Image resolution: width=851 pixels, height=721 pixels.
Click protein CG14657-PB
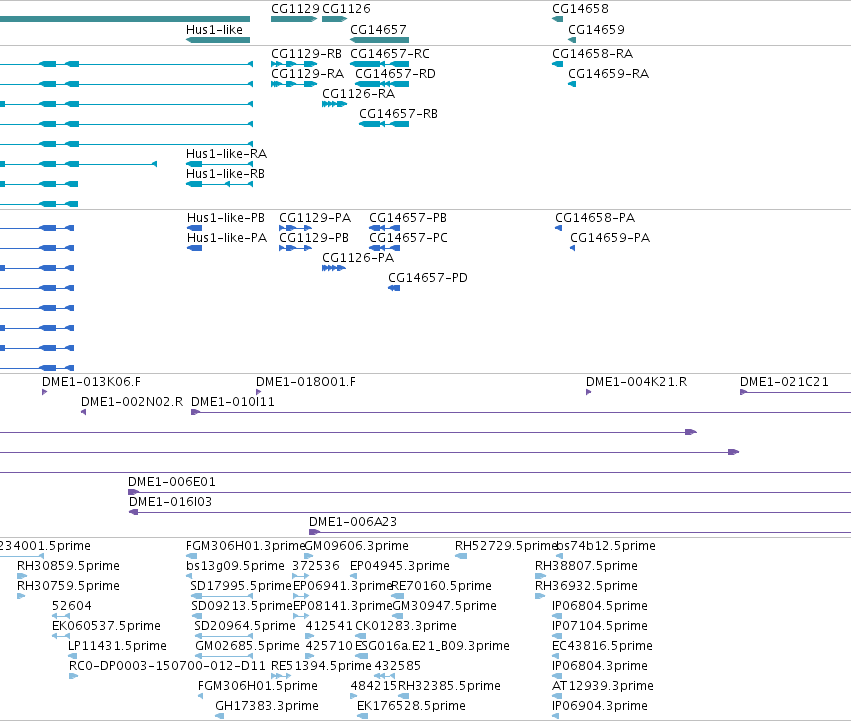click(408, 218)
